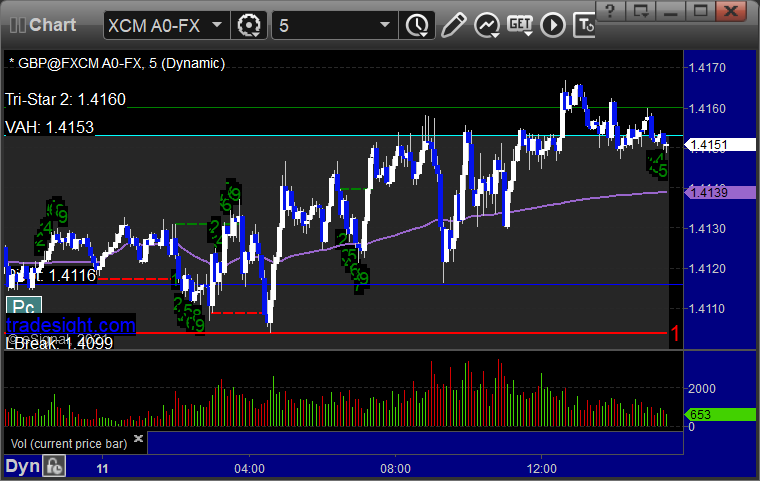
Task: Click the Pc button on chart
Action: tap(24, 306)
